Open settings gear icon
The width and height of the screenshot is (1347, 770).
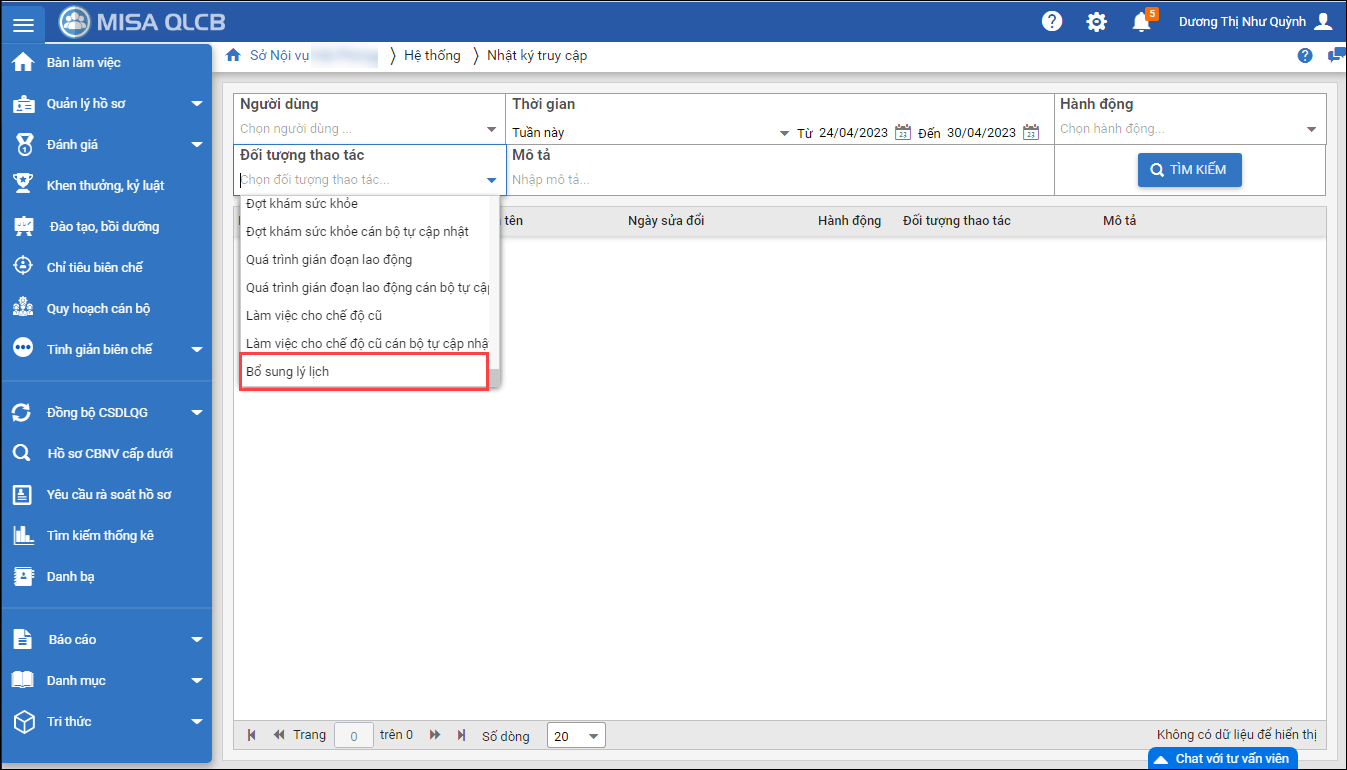click(x=1097, y=22)
